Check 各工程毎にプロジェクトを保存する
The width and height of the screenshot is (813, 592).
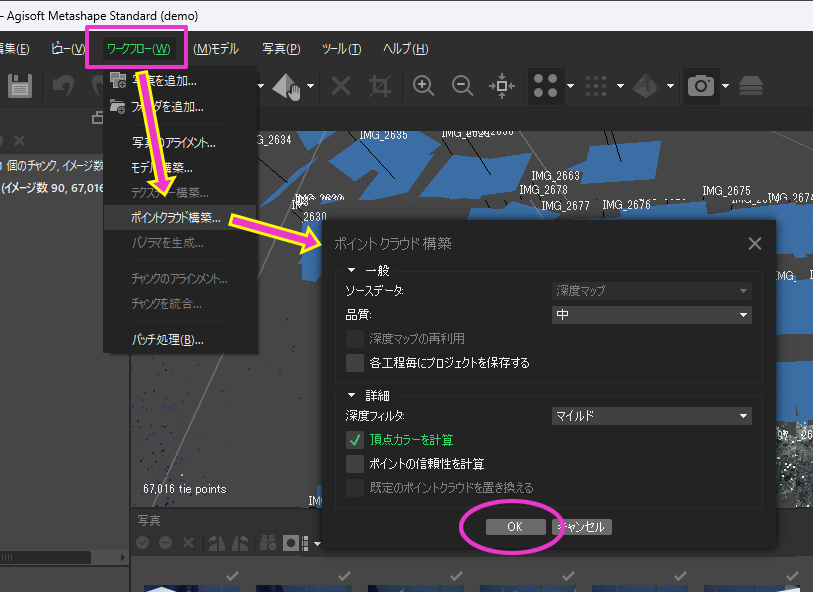coord(355,363)
